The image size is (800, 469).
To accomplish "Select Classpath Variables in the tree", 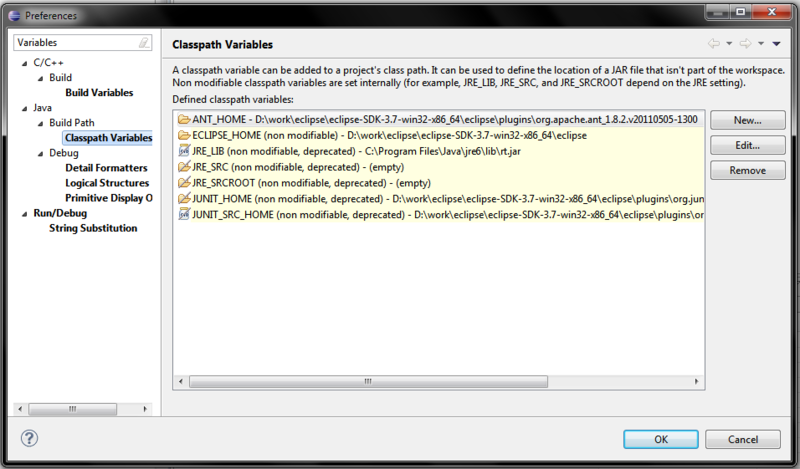I will coord(108,138).
